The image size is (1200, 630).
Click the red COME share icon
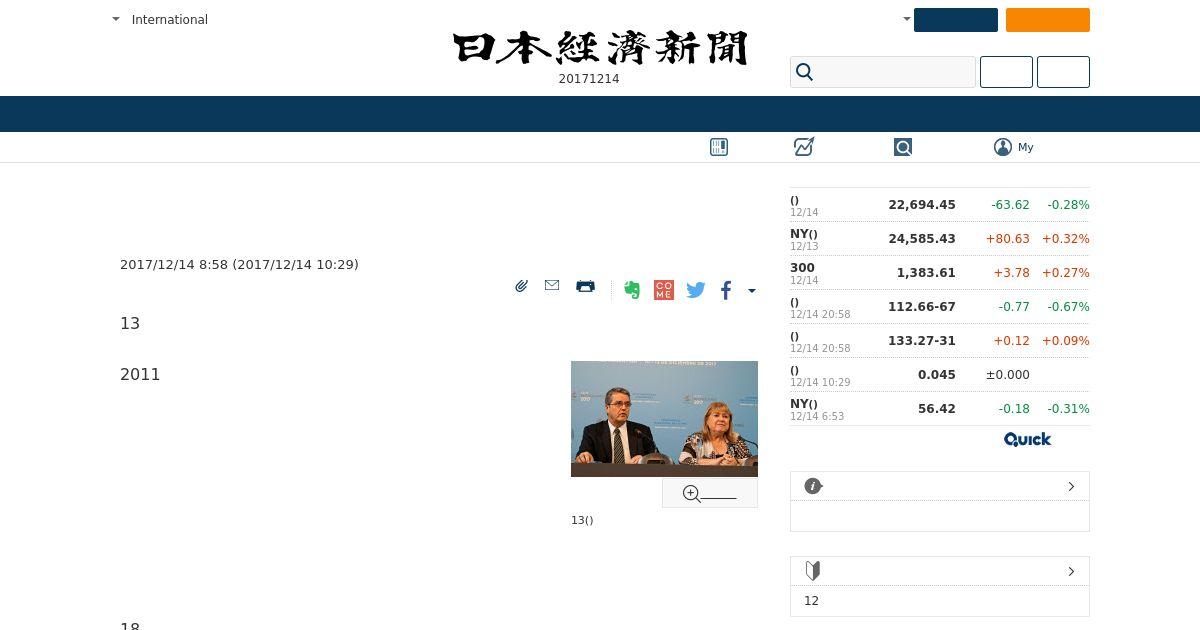[x=664, y=290]
